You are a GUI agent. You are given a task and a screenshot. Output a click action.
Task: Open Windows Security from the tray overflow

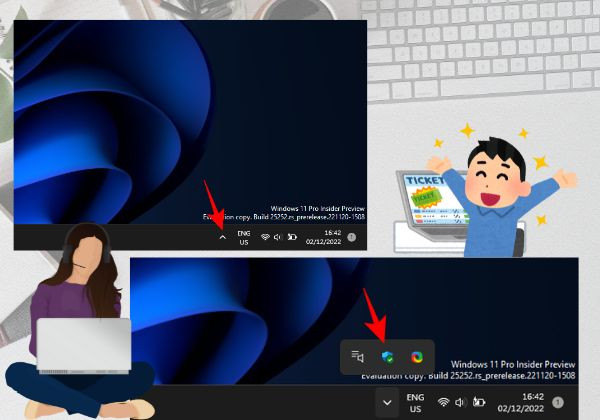tap(388, 357)
